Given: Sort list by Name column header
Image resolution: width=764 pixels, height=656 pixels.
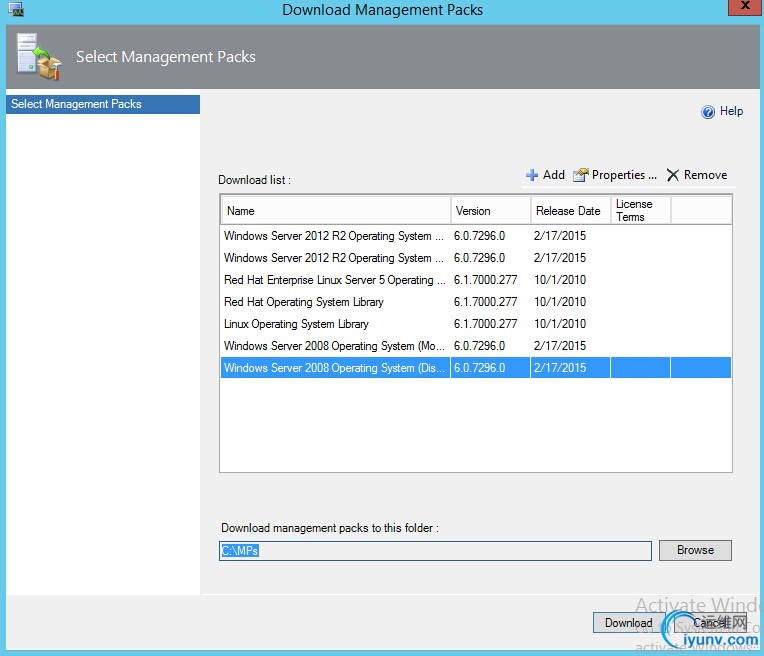Looking at the screenshot, I should [x=335, y=211].
